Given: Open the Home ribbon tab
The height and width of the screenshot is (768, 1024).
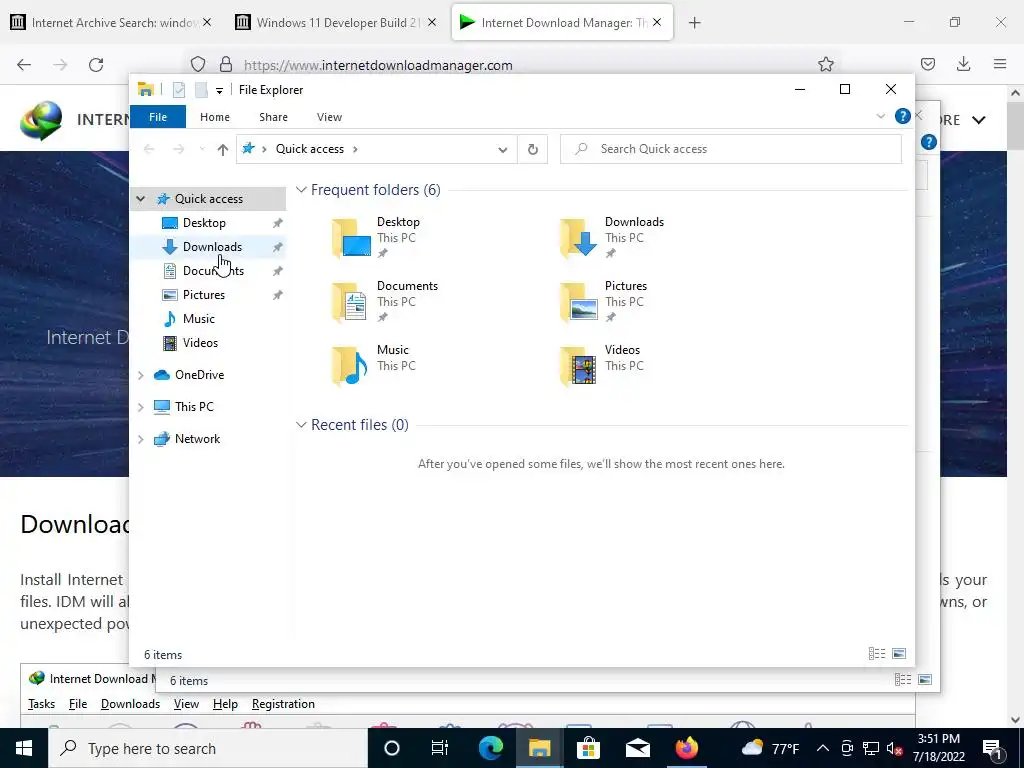Looking at the screenshot, I should pyautogui.click(x=215, y=117).
